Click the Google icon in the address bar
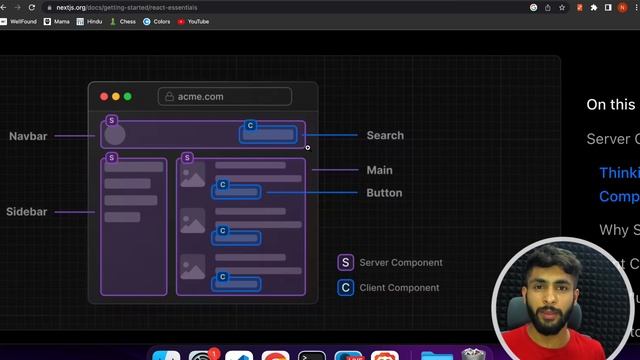 533,8
